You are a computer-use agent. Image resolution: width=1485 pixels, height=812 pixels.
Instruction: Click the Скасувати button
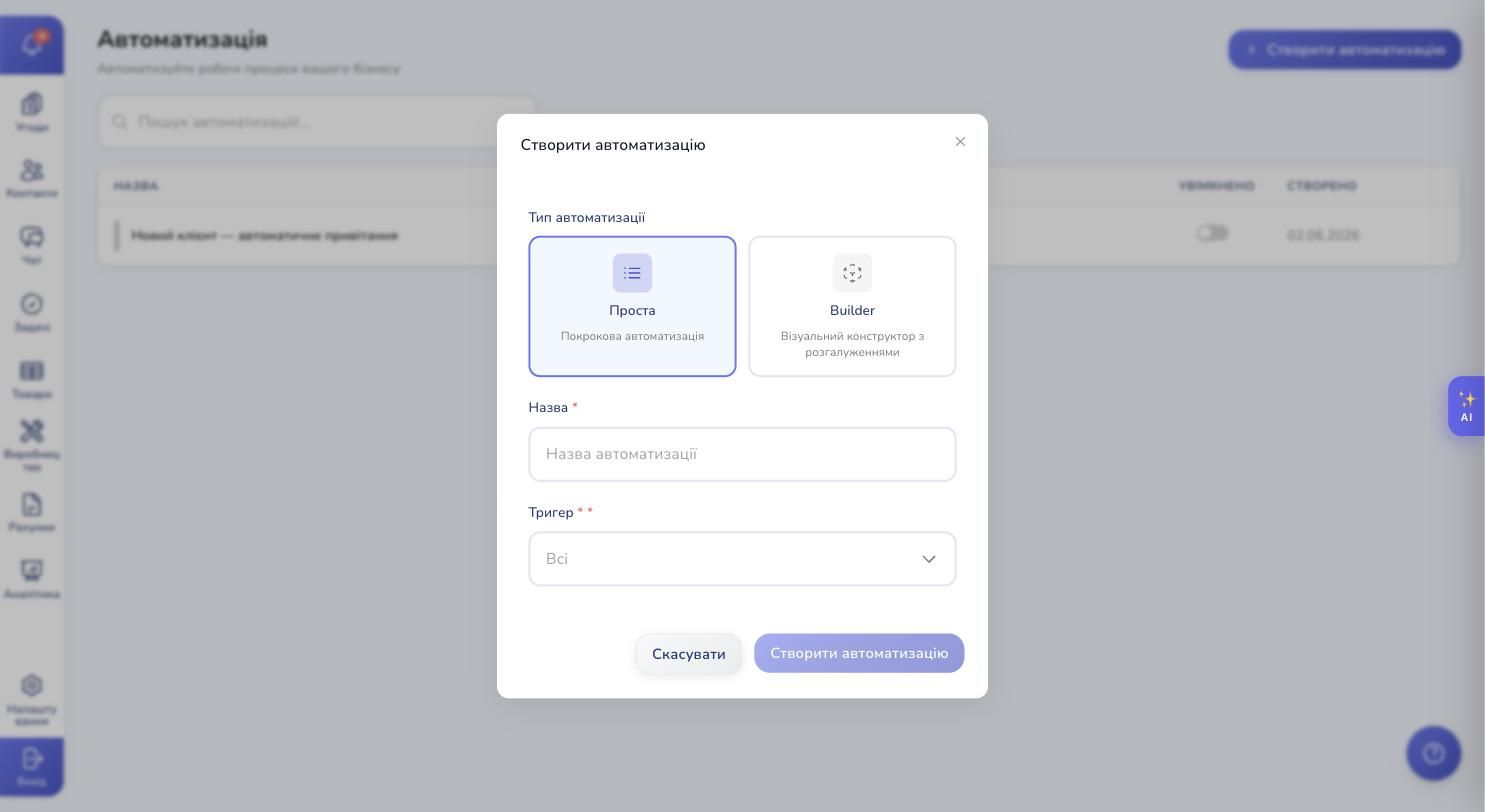coord(689,654)
